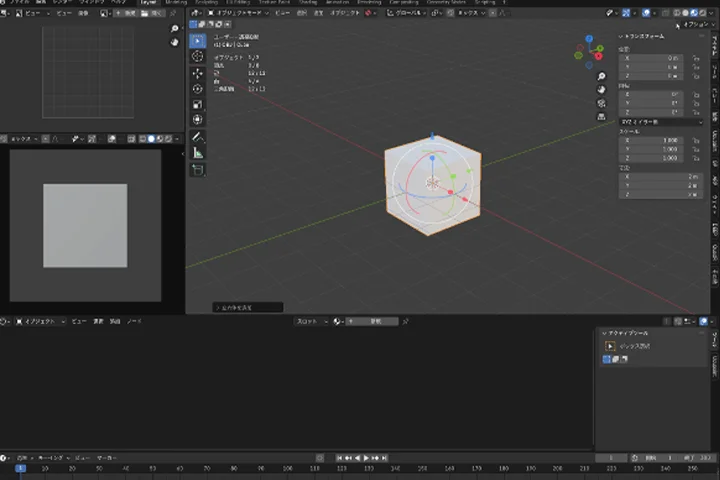Image resolution: width=720 pixels, height=480 pixels.
Task: Toggle X-ray mode in 3D viewport header
Action: point(665,13)
